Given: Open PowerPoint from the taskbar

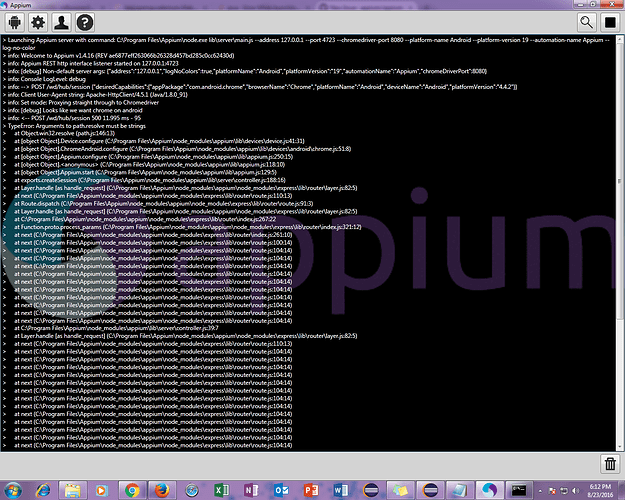Looking at the screenshot, I should [x=311, y=490].
